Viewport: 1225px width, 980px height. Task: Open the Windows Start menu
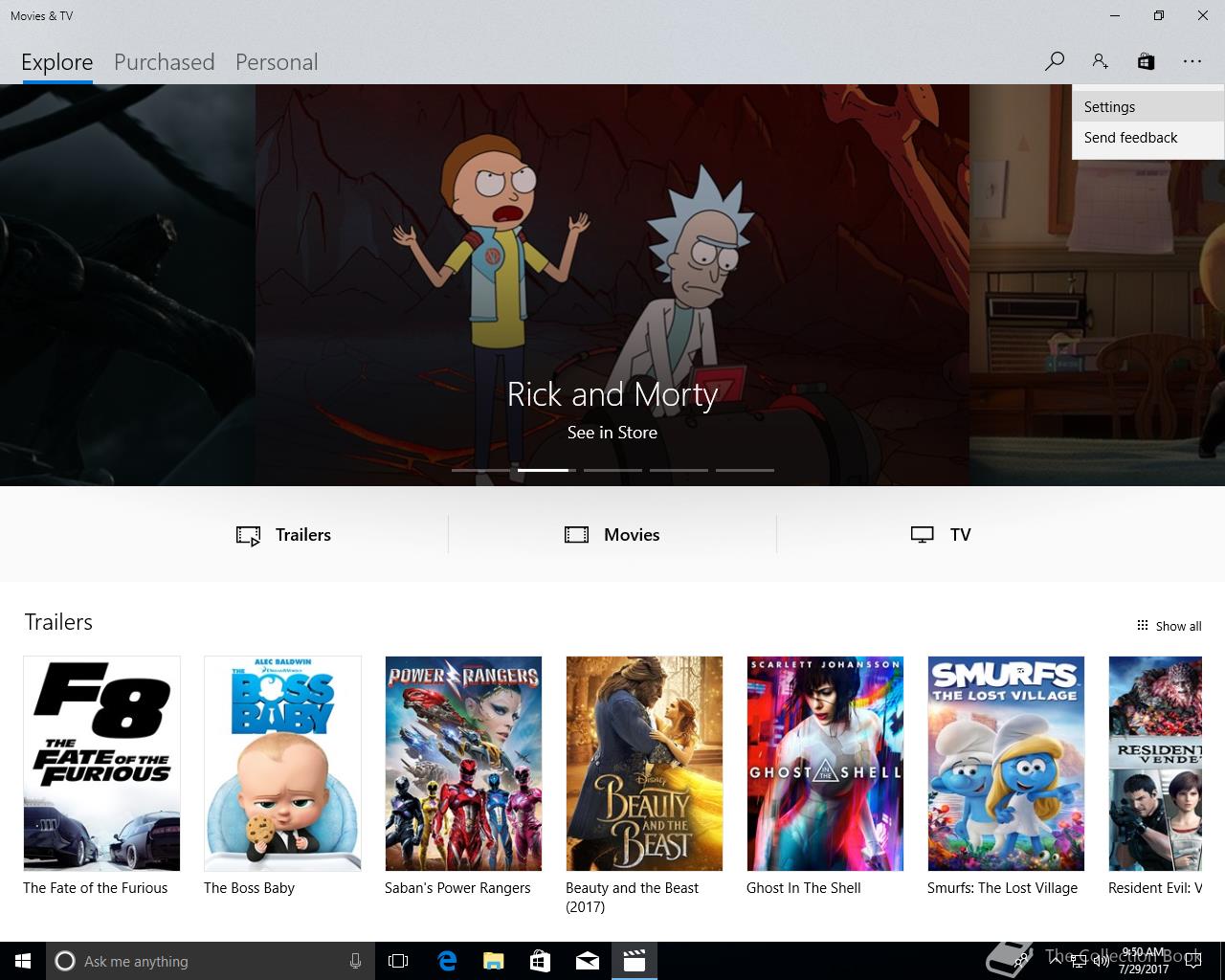tap(23, 961)
